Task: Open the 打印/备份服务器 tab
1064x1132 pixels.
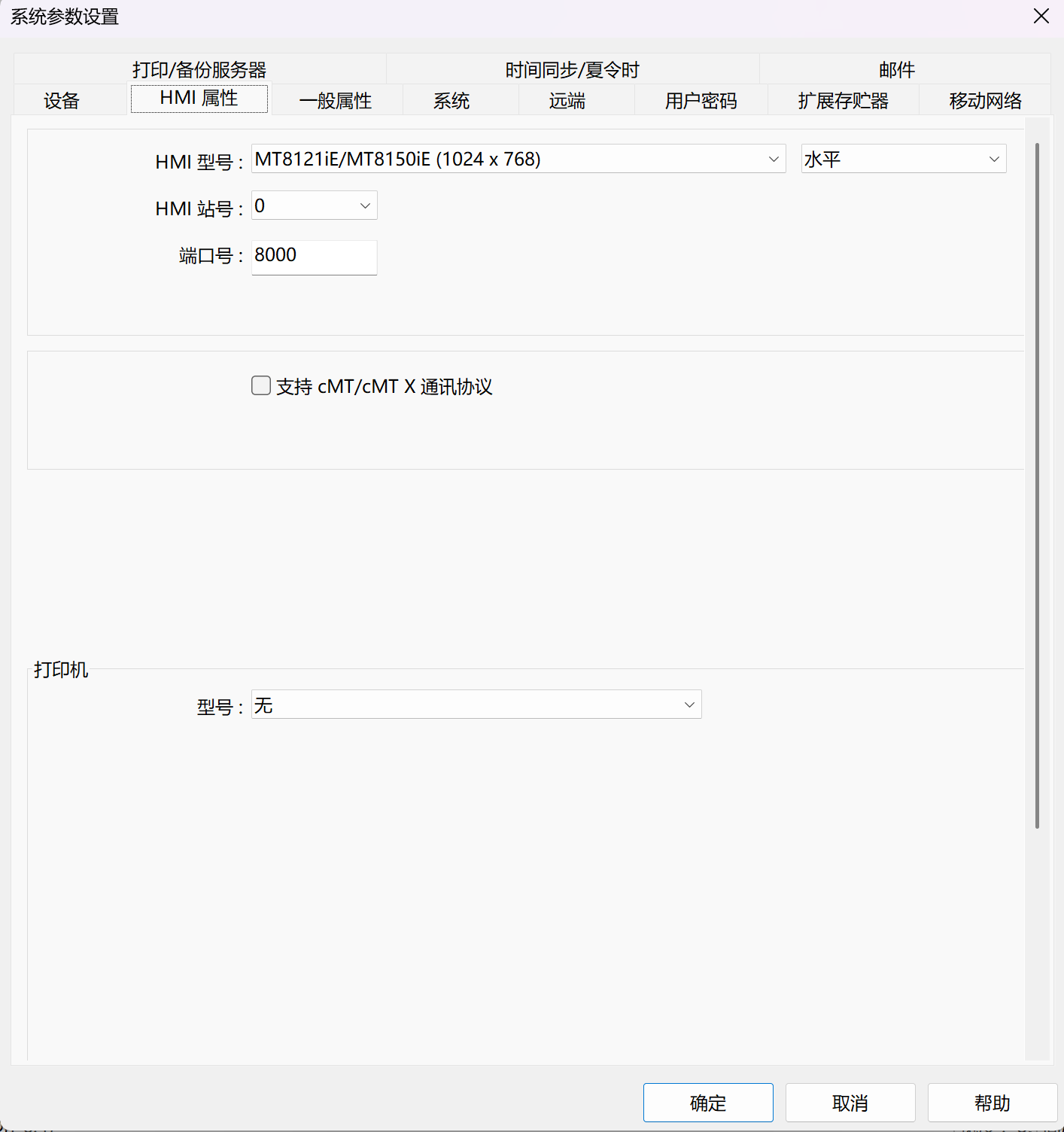Action: tap(199, 69)
